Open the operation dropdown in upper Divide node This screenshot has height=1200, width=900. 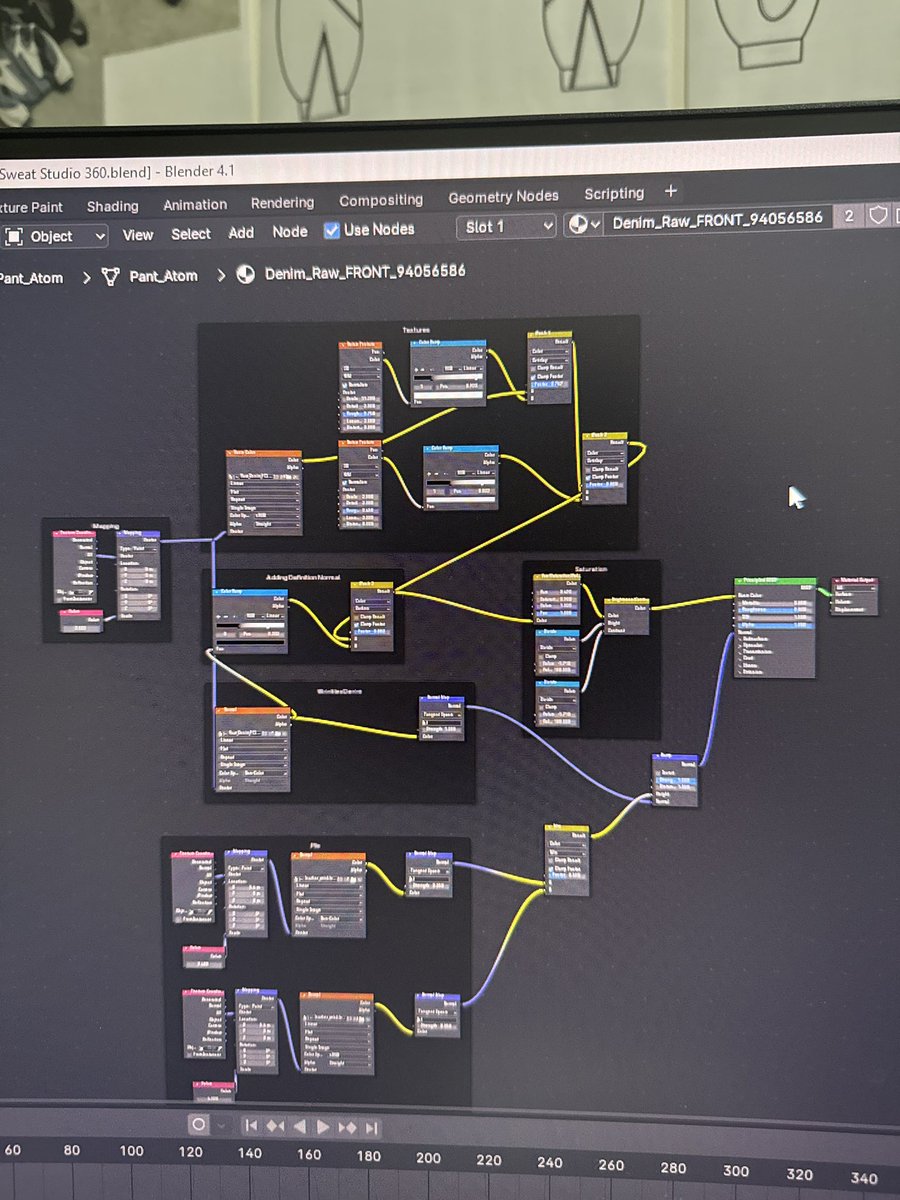(x=556, y=647)
